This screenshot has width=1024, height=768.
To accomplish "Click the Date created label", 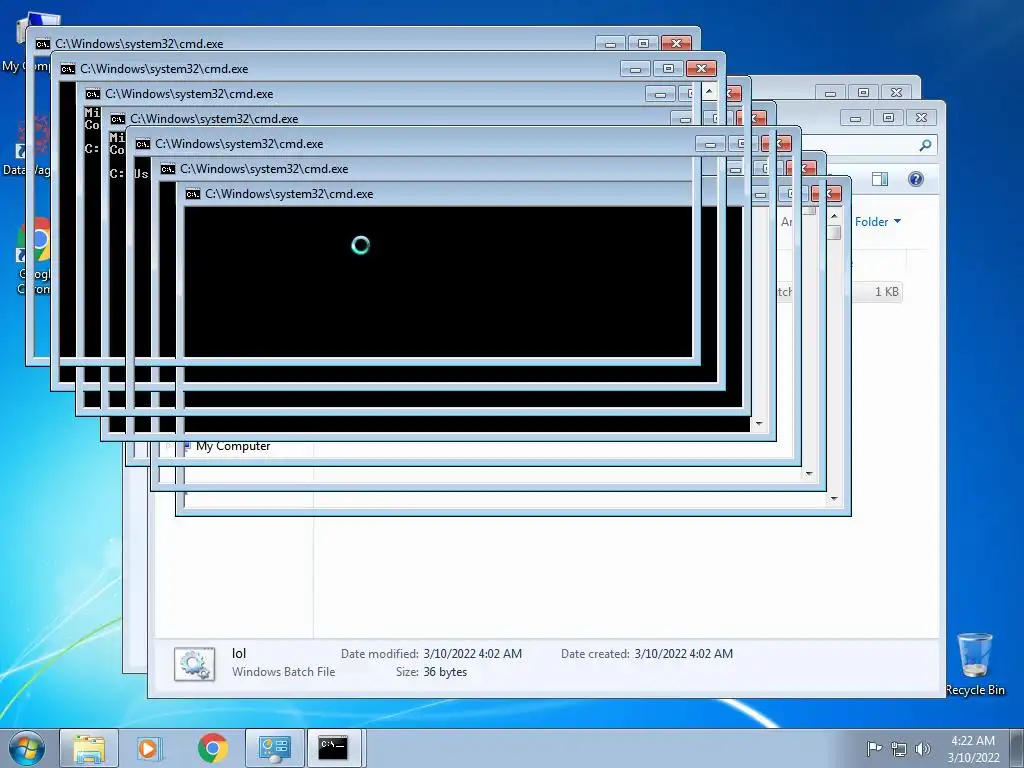I will click(595, 654).
